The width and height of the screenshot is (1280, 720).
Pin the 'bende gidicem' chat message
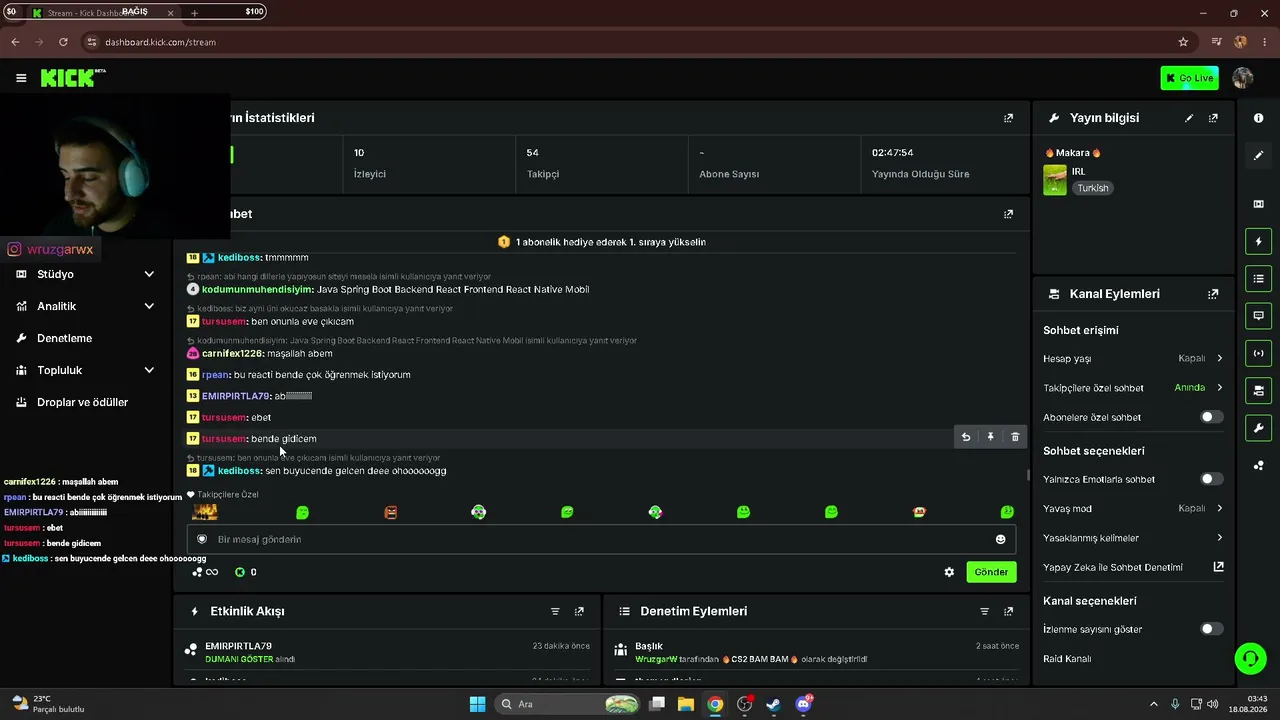(x=990, y=437)
